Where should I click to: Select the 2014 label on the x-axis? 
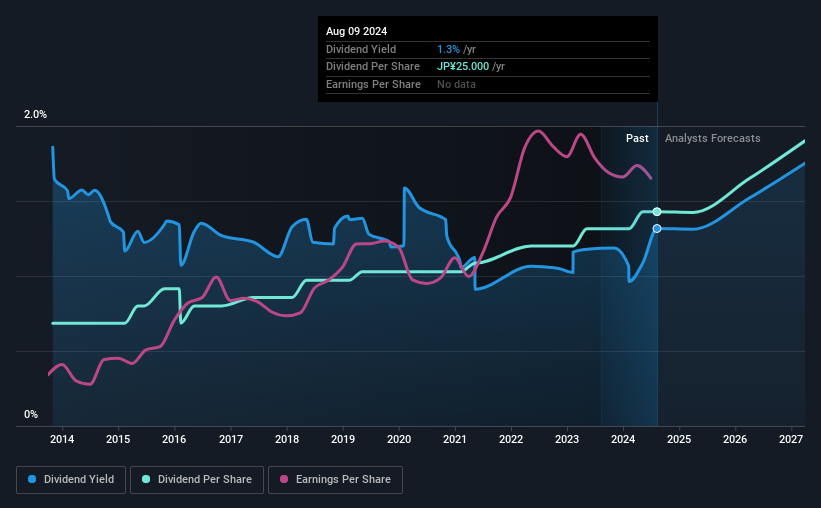coord(62,439)
